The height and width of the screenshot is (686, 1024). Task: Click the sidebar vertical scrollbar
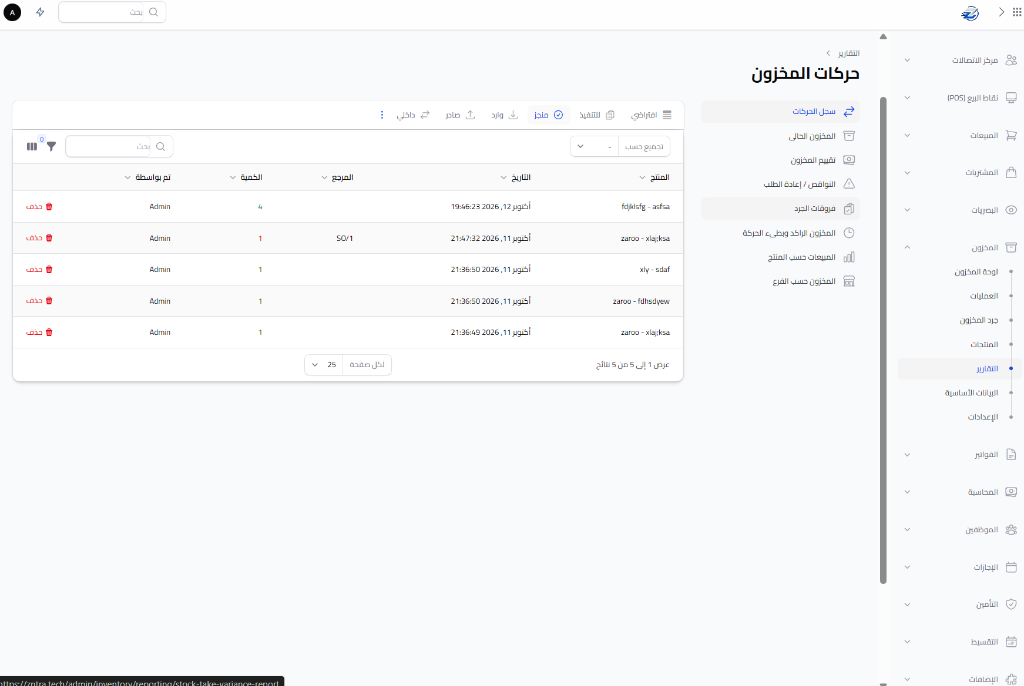883,340
